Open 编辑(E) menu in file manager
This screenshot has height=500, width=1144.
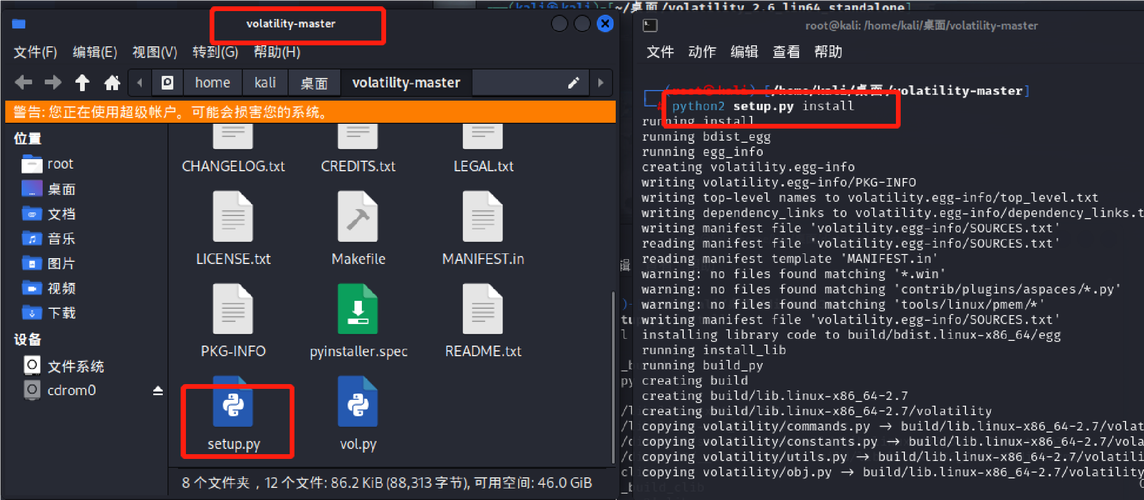pos(95,53)
